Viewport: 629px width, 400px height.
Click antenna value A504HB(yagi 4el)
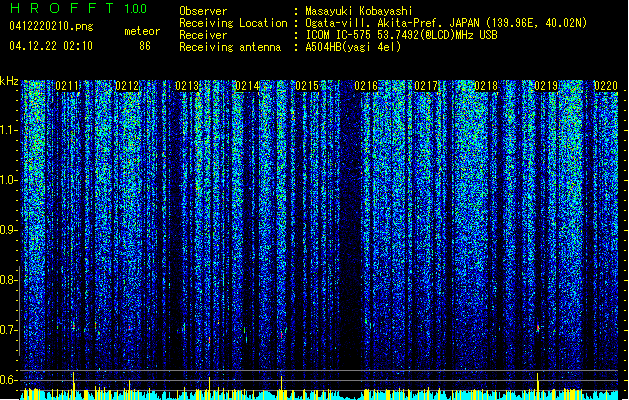click(x=353, y=47)
